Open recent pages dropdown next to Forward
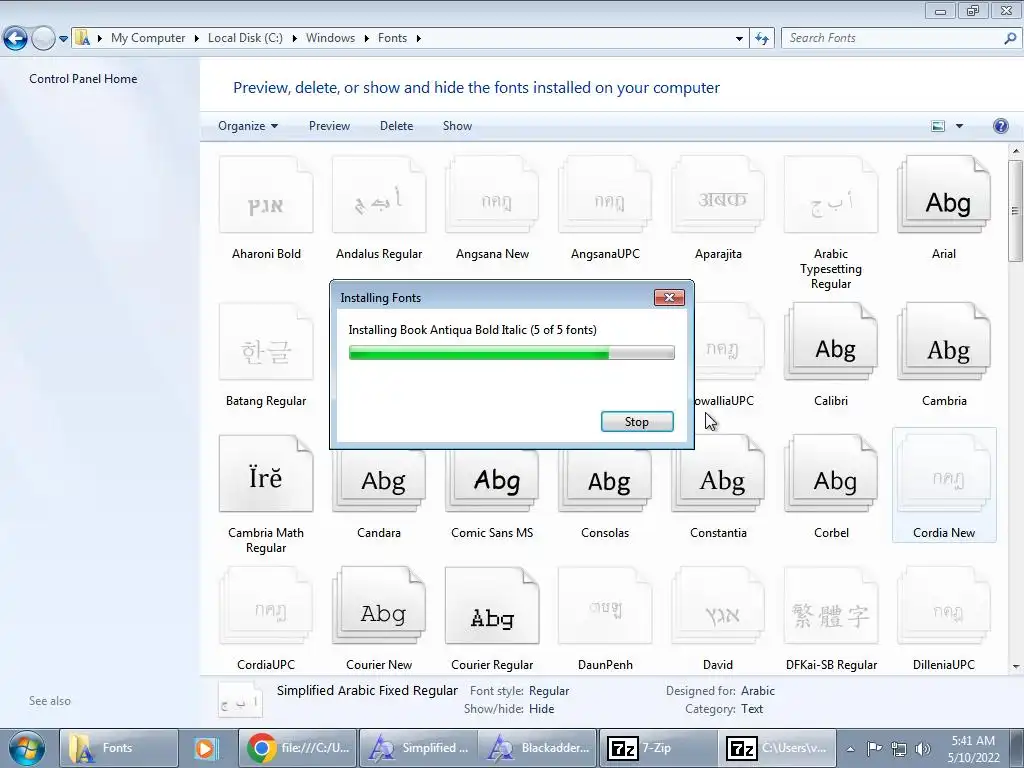 tap(63, 39)
